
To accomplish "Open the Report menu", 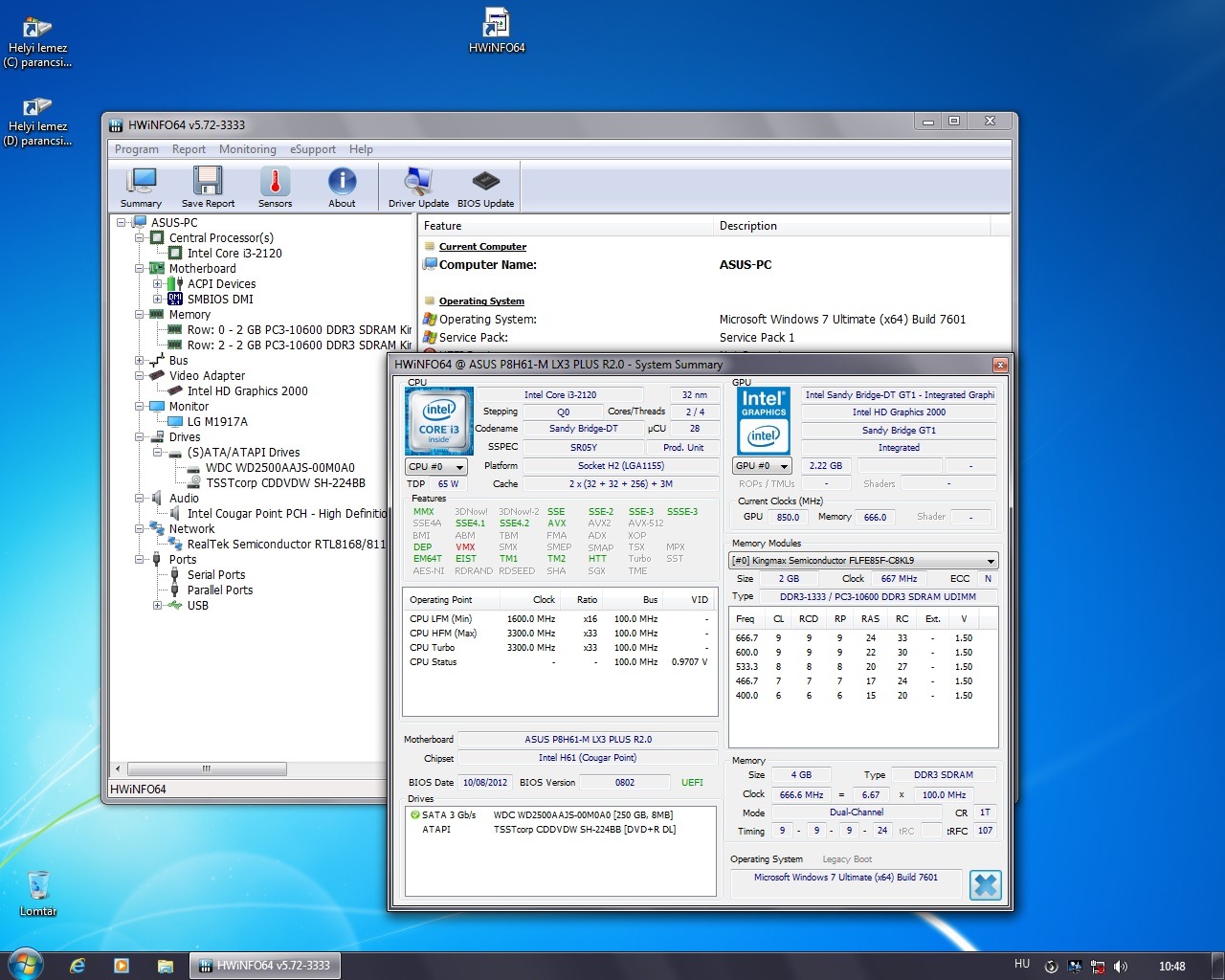I will pyautogui.click(x=189, y=149).
